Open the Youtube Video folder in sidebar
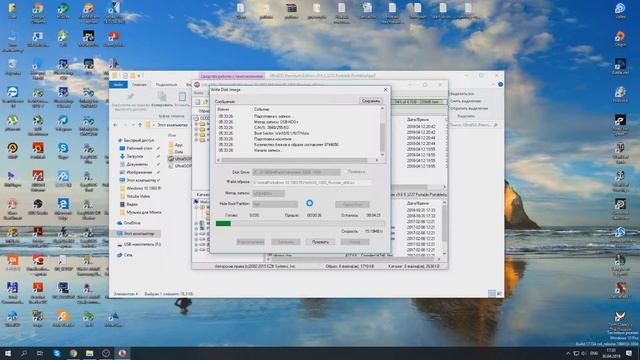 135,196
